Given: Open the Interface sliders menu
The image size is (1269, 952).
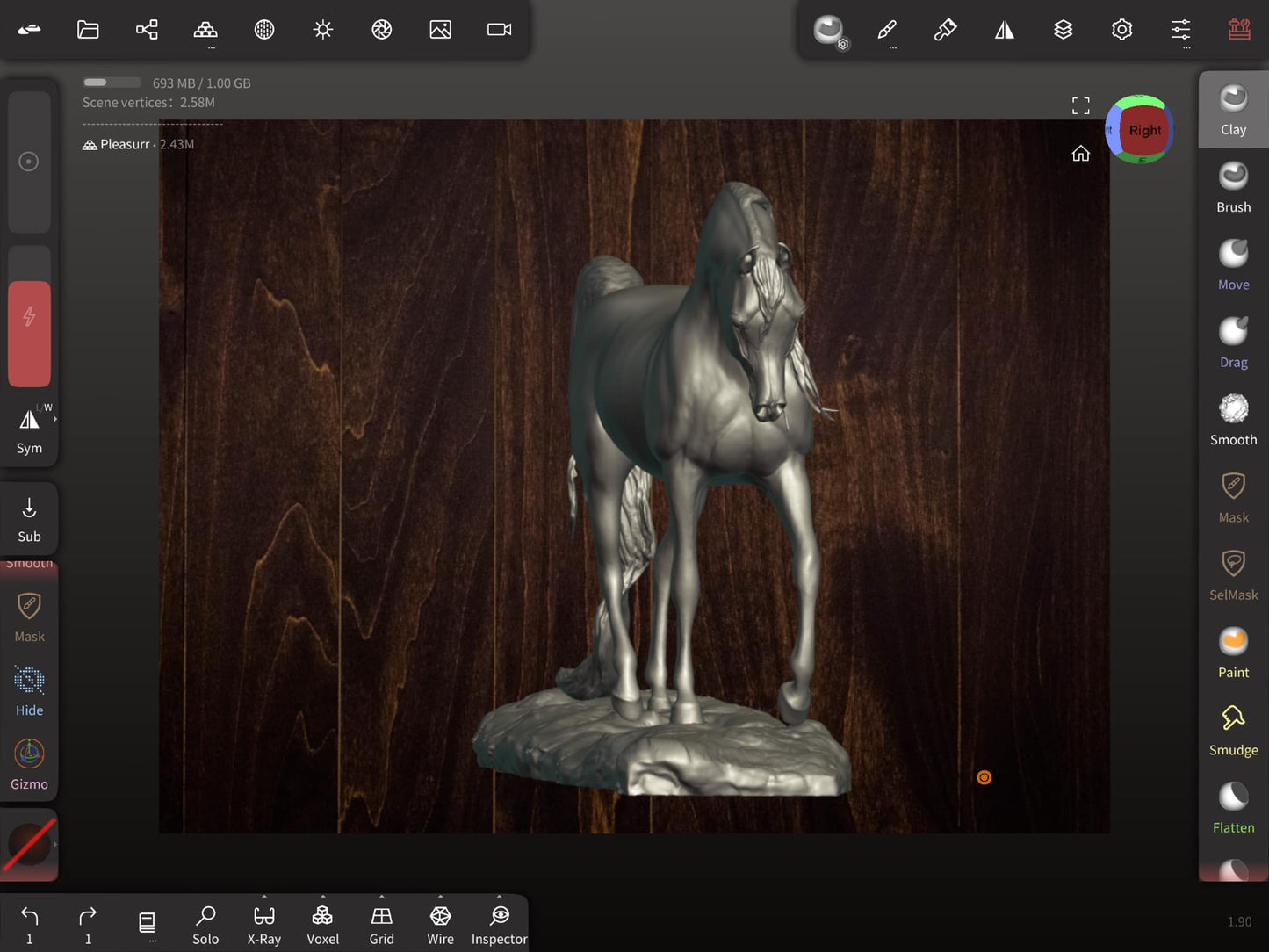Looking at the screenshot, I should (x=1180, y=30).
